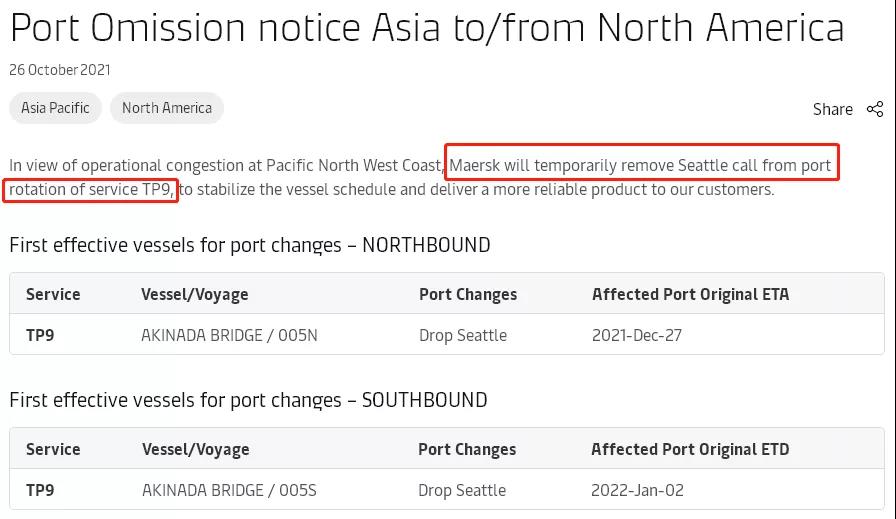The image size is (896, 519).
Task: Click the 2022-Jan-02 date cell
Action: tap(636, 490)
